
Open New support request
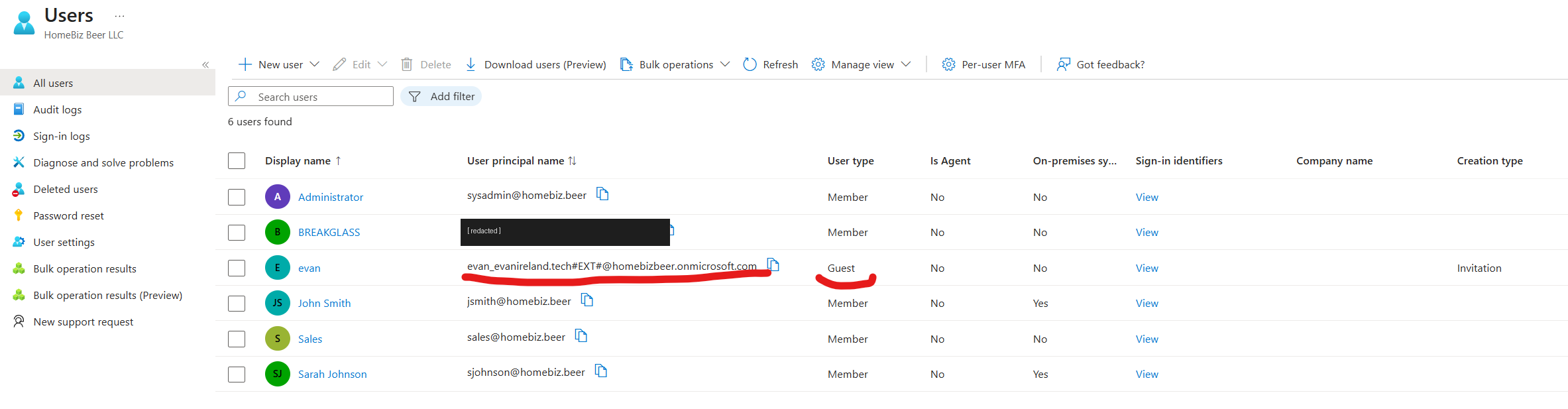coord(83,321)
